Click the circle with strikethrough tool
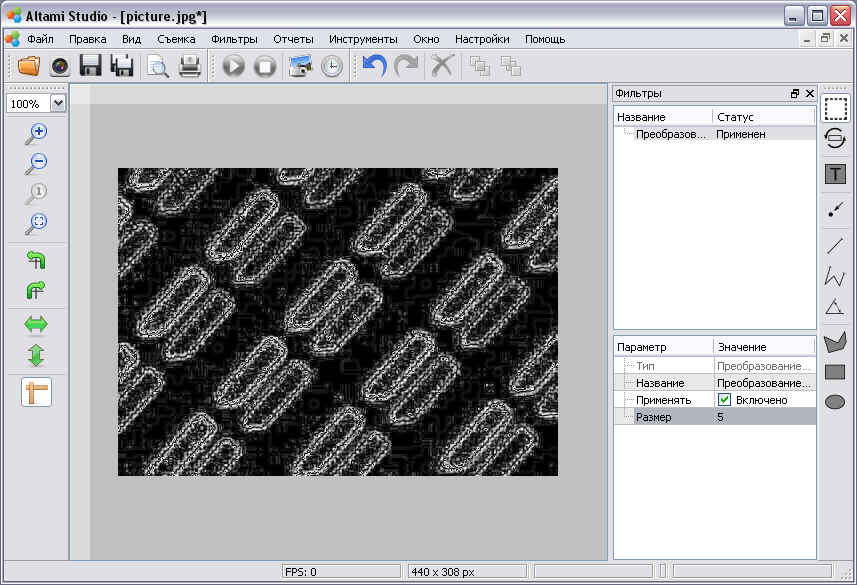This screenshot has height=585, width=857. click(x=835, y=138)
